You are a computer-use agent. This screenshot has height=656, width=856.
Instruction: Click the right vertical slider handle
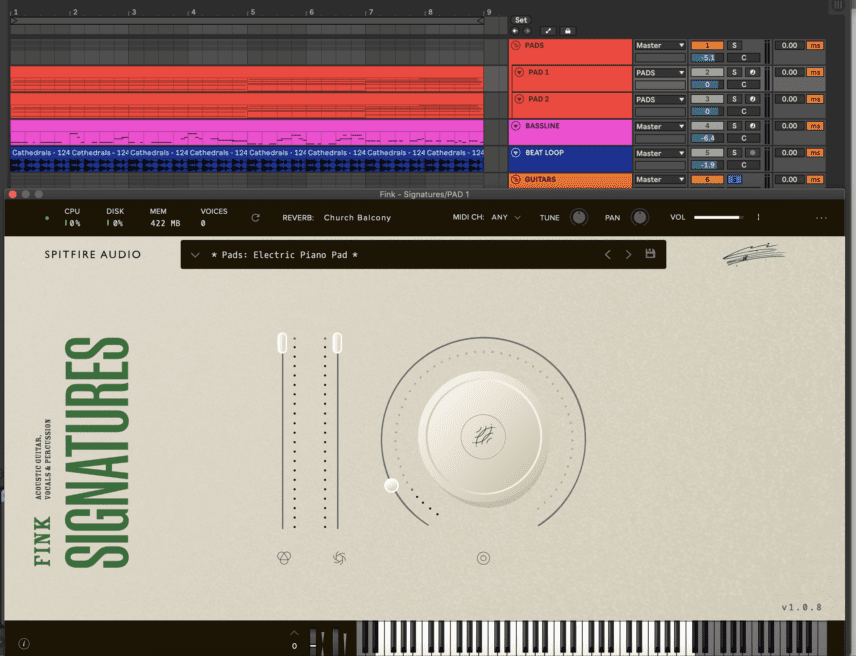(337, 343)
